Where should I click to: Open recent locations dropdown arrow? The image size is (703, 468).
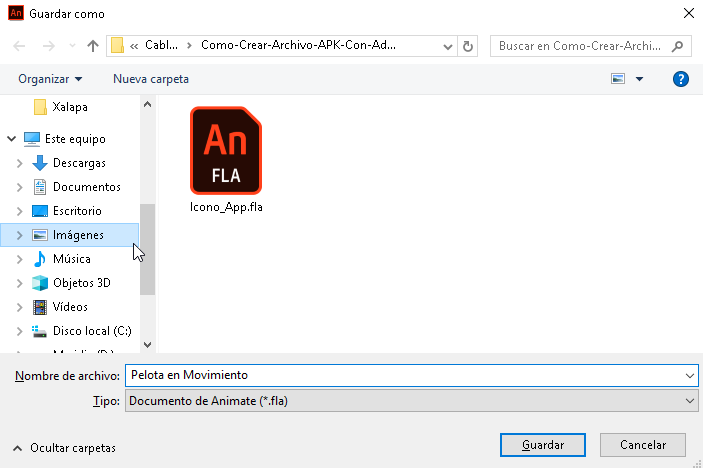click(x=72, y=46)
